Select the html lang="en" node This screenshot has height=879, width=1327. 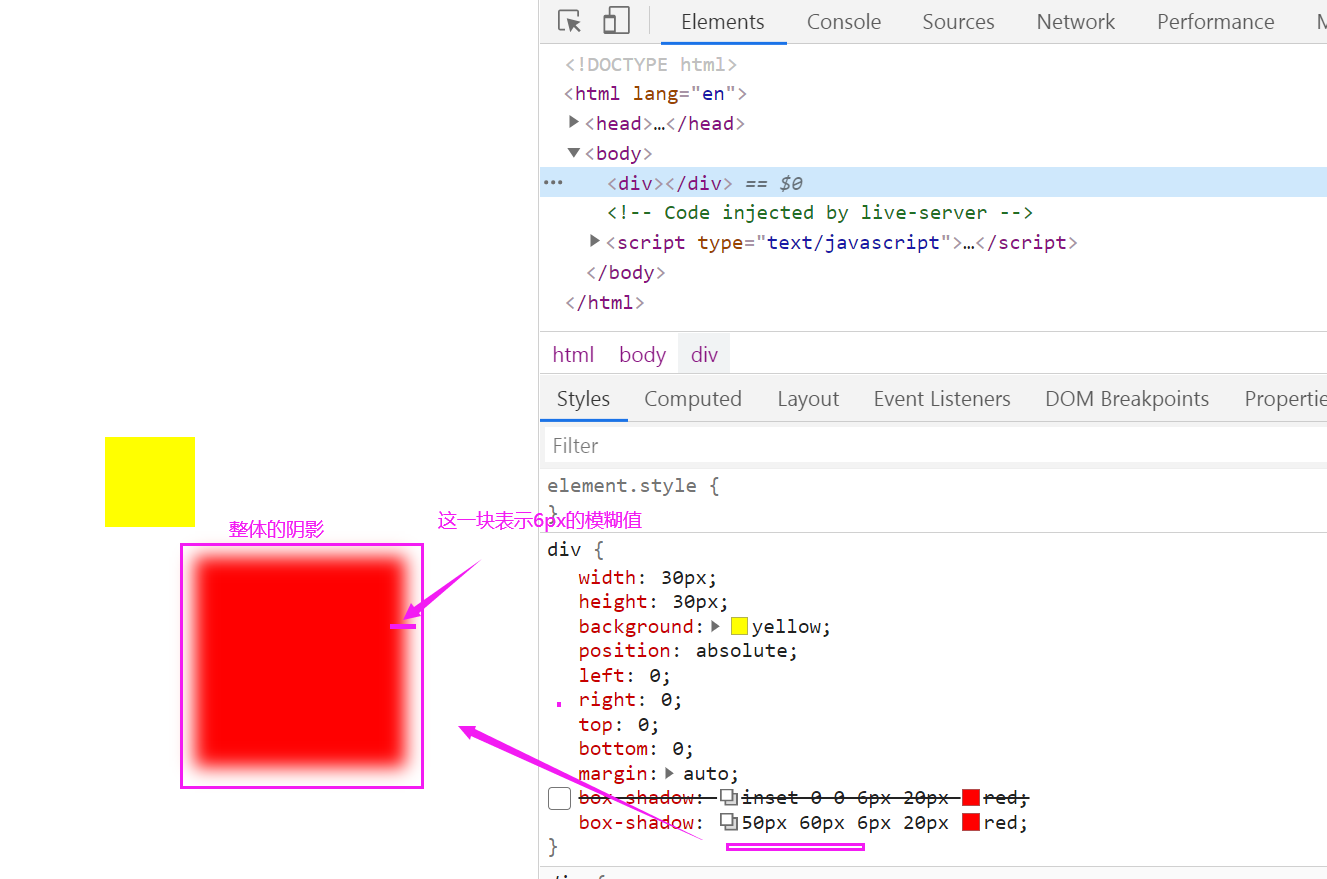coord(656,94)
